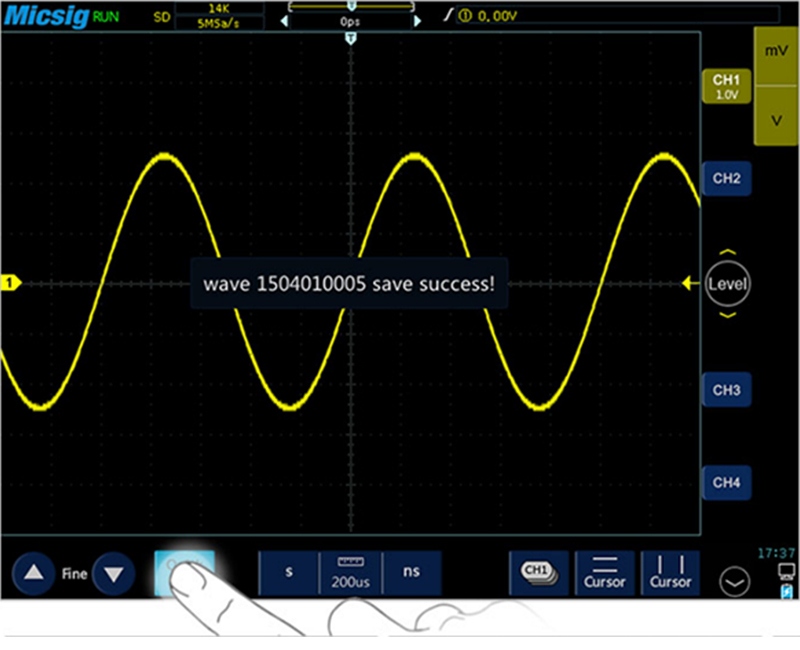Image resolution: width=800 pixels, height=650 pixels.
Task: Collapse the bottom menu with the chevron
Action: (733, 580)
